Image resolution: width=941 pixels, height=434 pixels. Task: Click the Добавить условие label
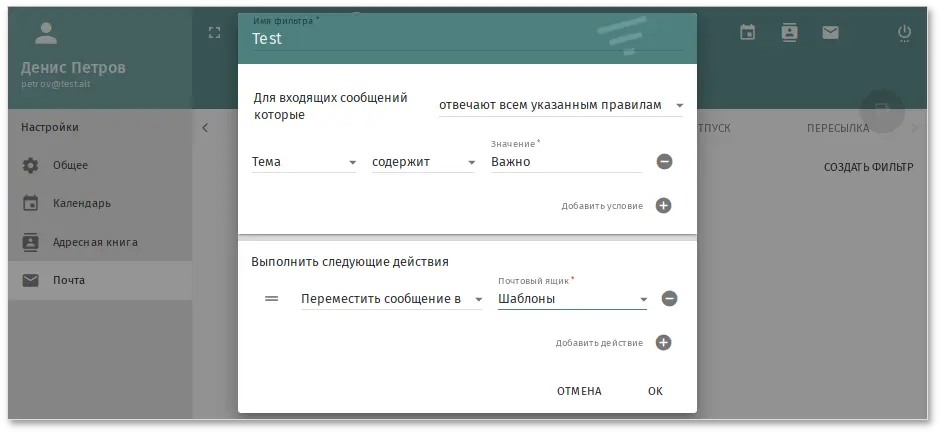602,206
